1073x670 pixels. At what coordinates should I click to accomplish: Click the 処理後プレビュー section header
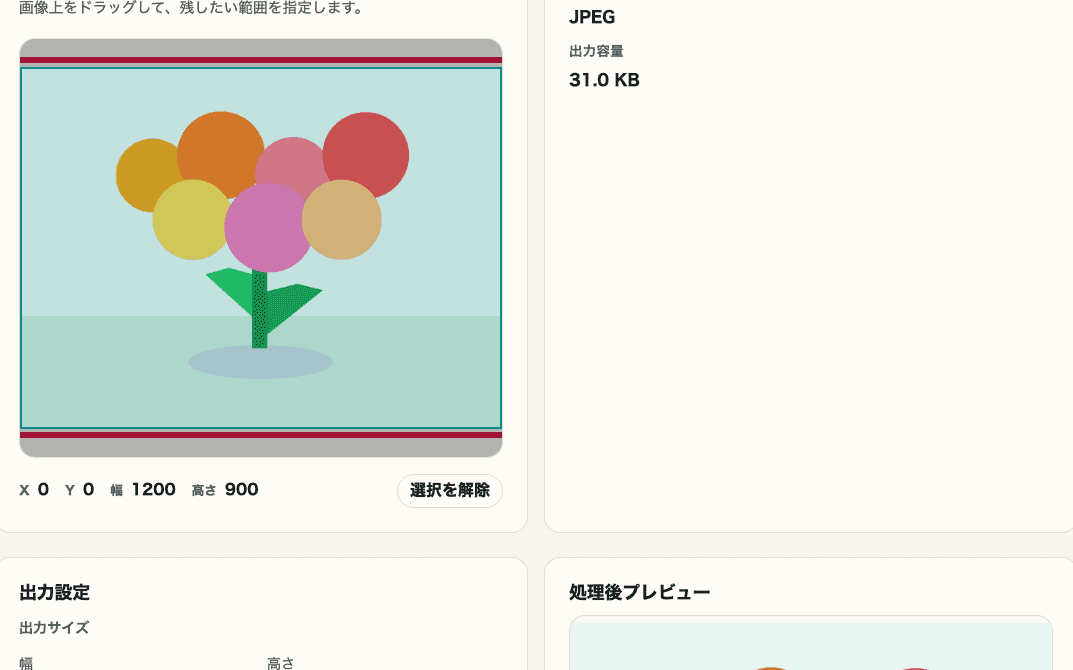tap(637, 592)
